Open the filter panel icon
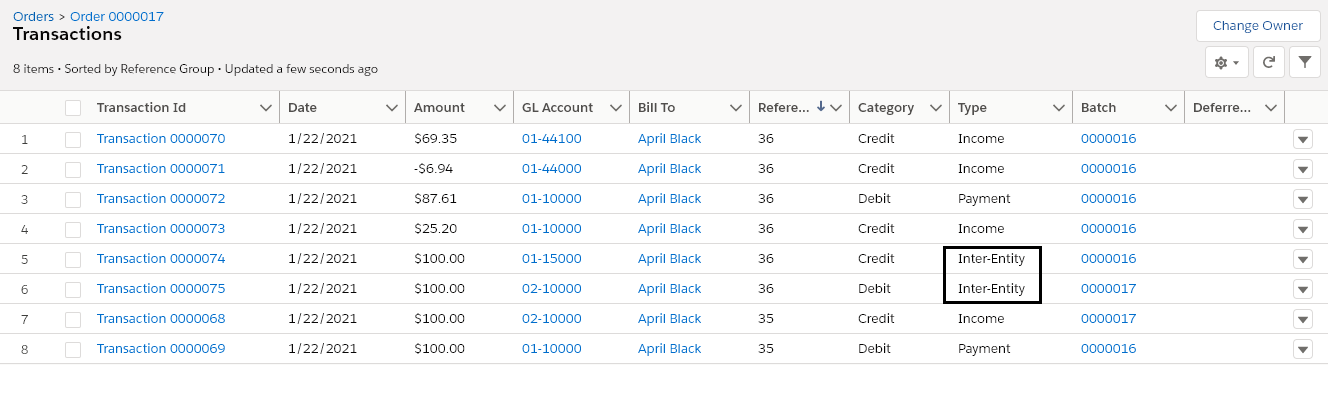The height and width of the screenshot is (412, 1328). [1304, 62]
